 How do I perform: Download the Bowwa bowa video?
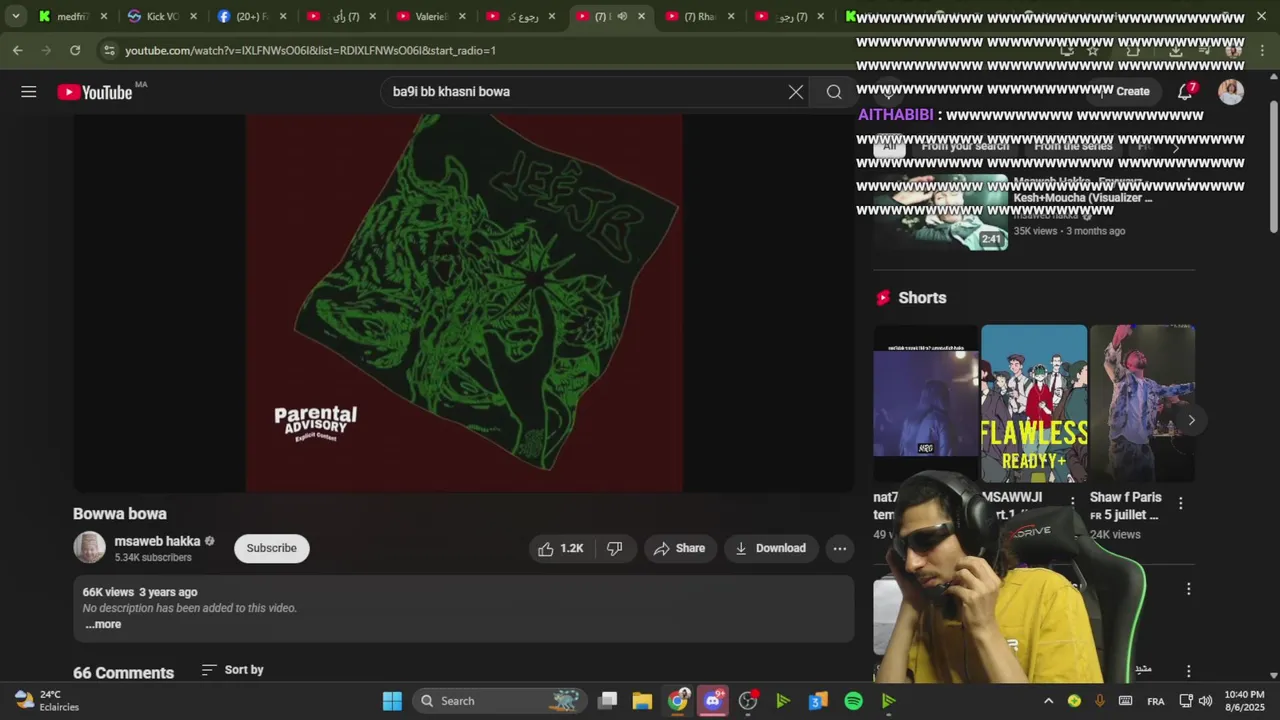tap(770, 548)
